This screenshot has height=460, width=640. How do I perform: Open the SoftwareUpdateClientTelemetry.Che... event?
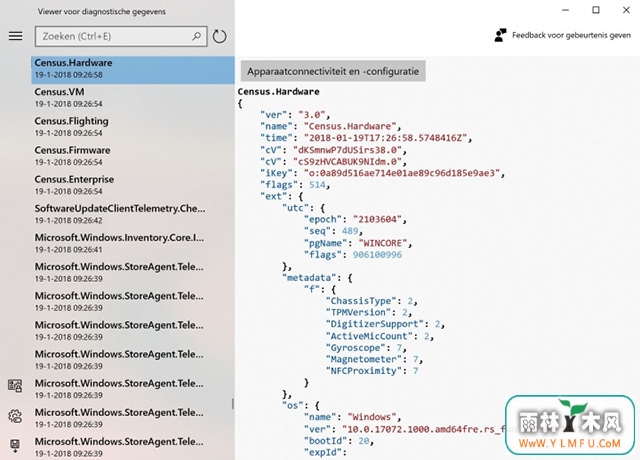(x=133, y=214)
